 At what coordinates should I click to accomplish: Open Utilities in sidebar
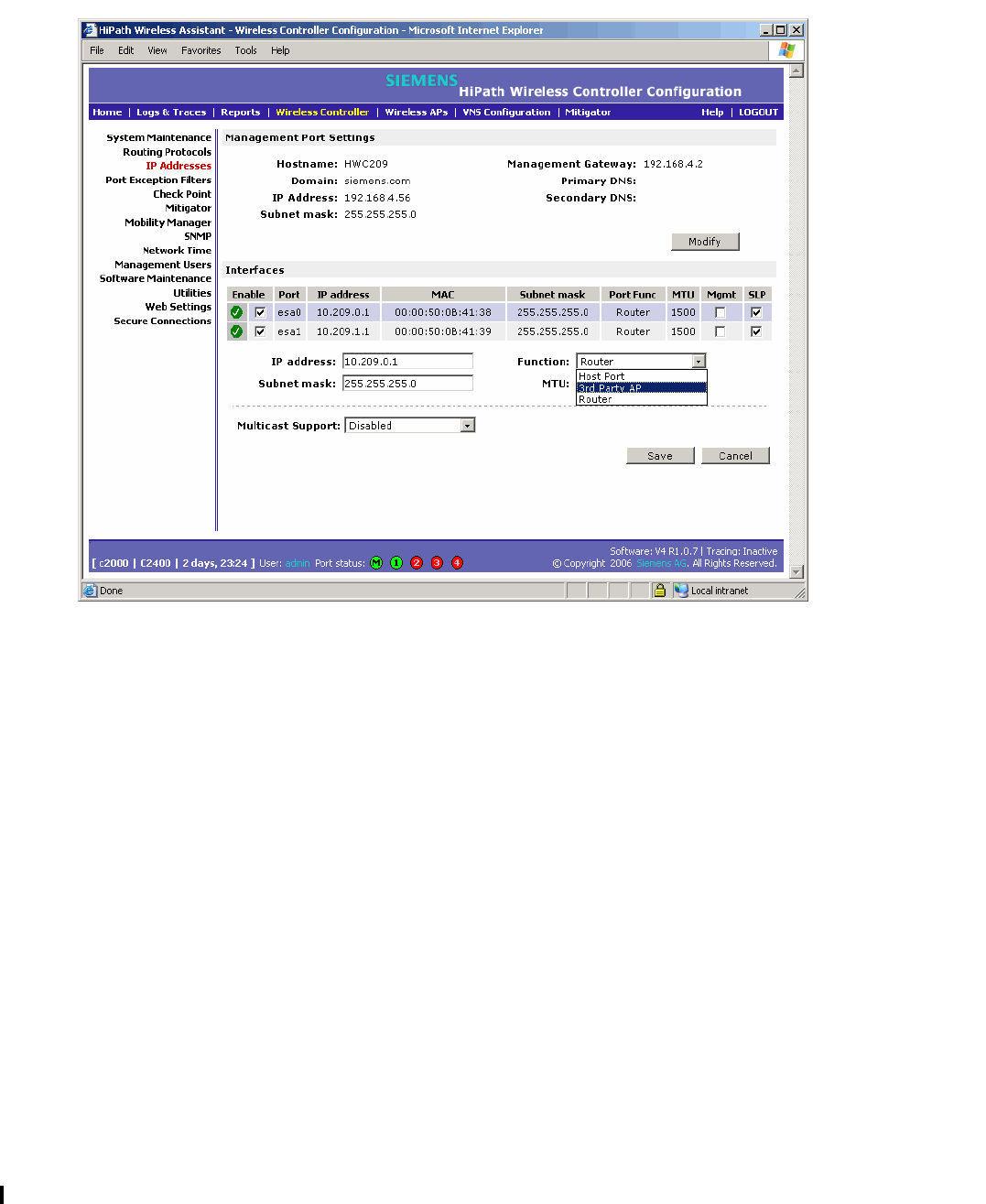click(192, 293)
